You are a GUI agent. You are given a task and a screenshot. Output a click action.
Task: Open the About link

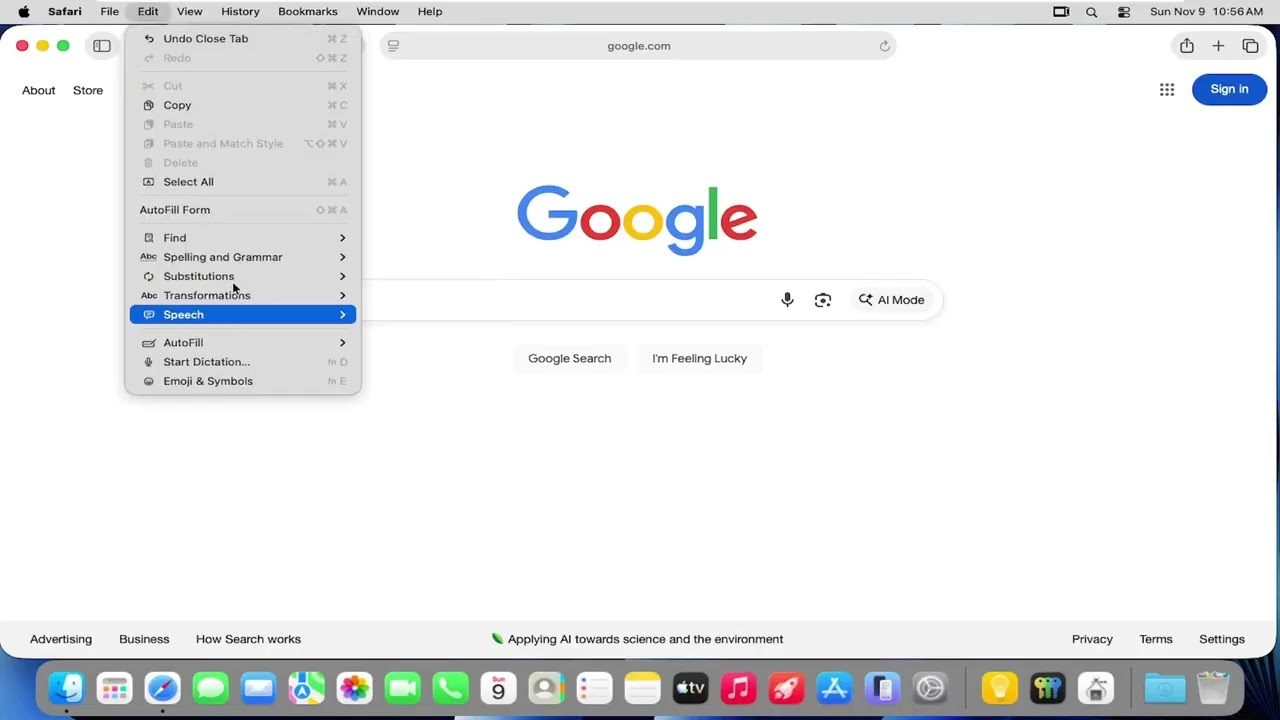(39, 90)
